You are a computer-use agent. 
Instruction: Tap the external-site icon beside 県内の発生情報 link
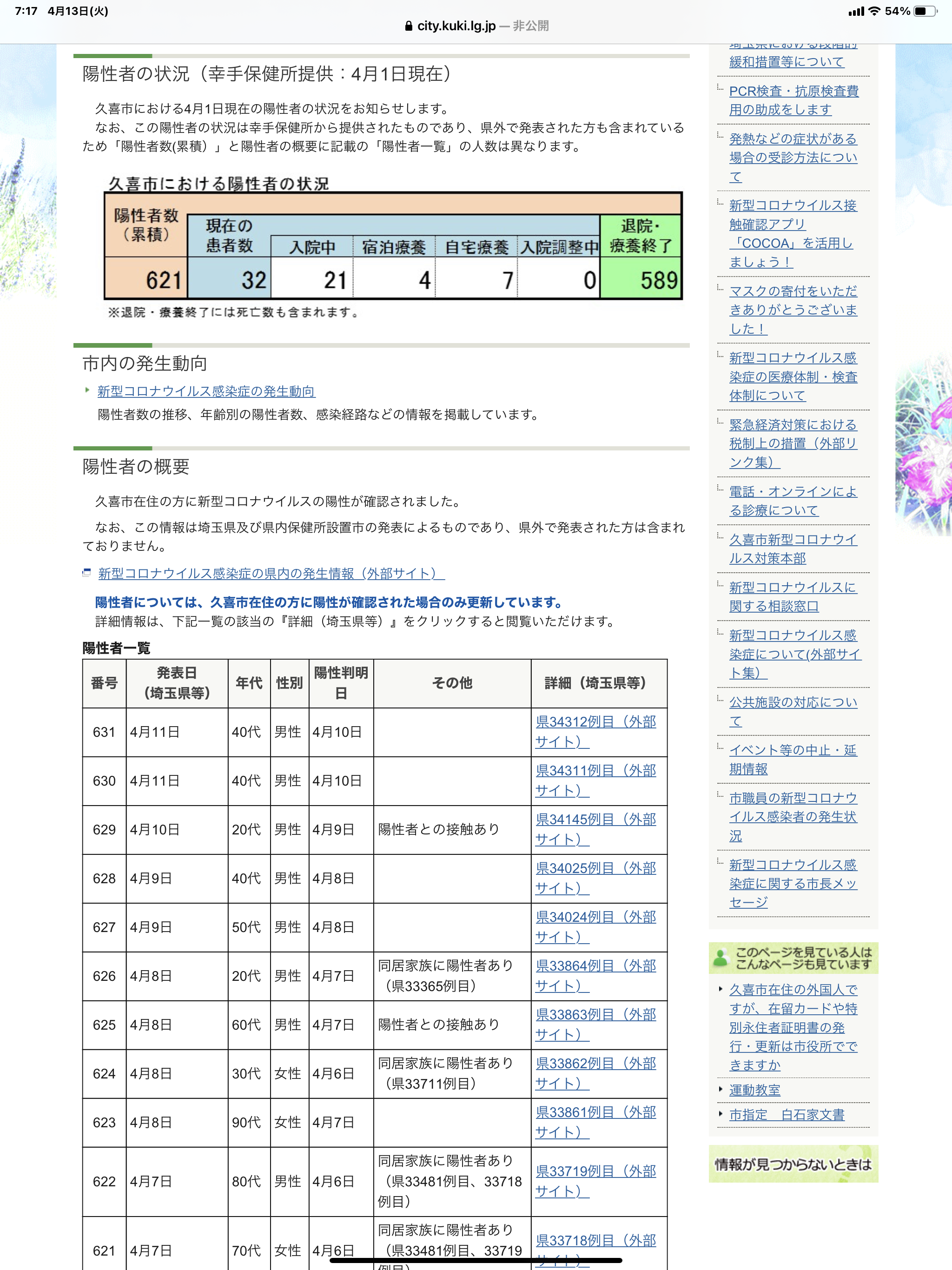pyautogui.click(x=87, y=572)
